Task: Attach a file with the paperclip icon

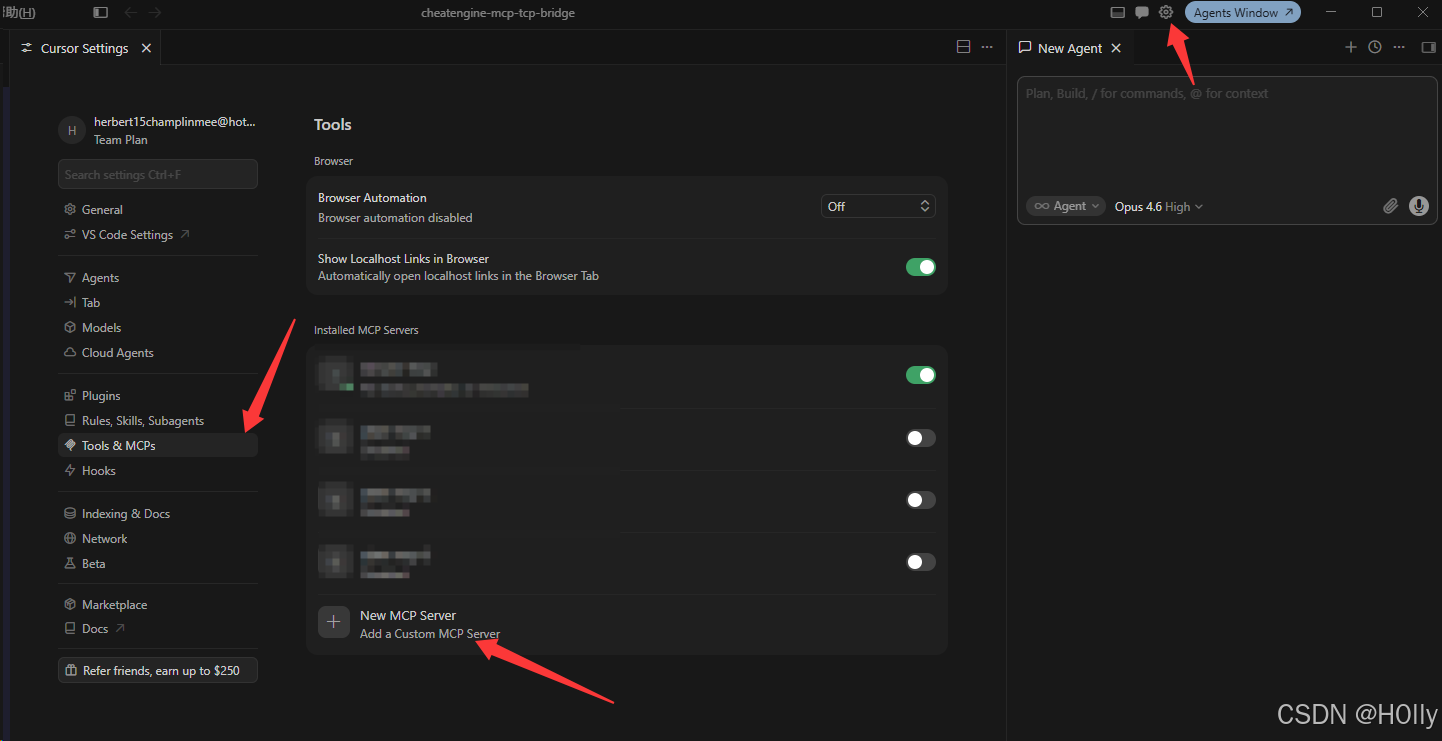Action: click(x=1390, y=206)
